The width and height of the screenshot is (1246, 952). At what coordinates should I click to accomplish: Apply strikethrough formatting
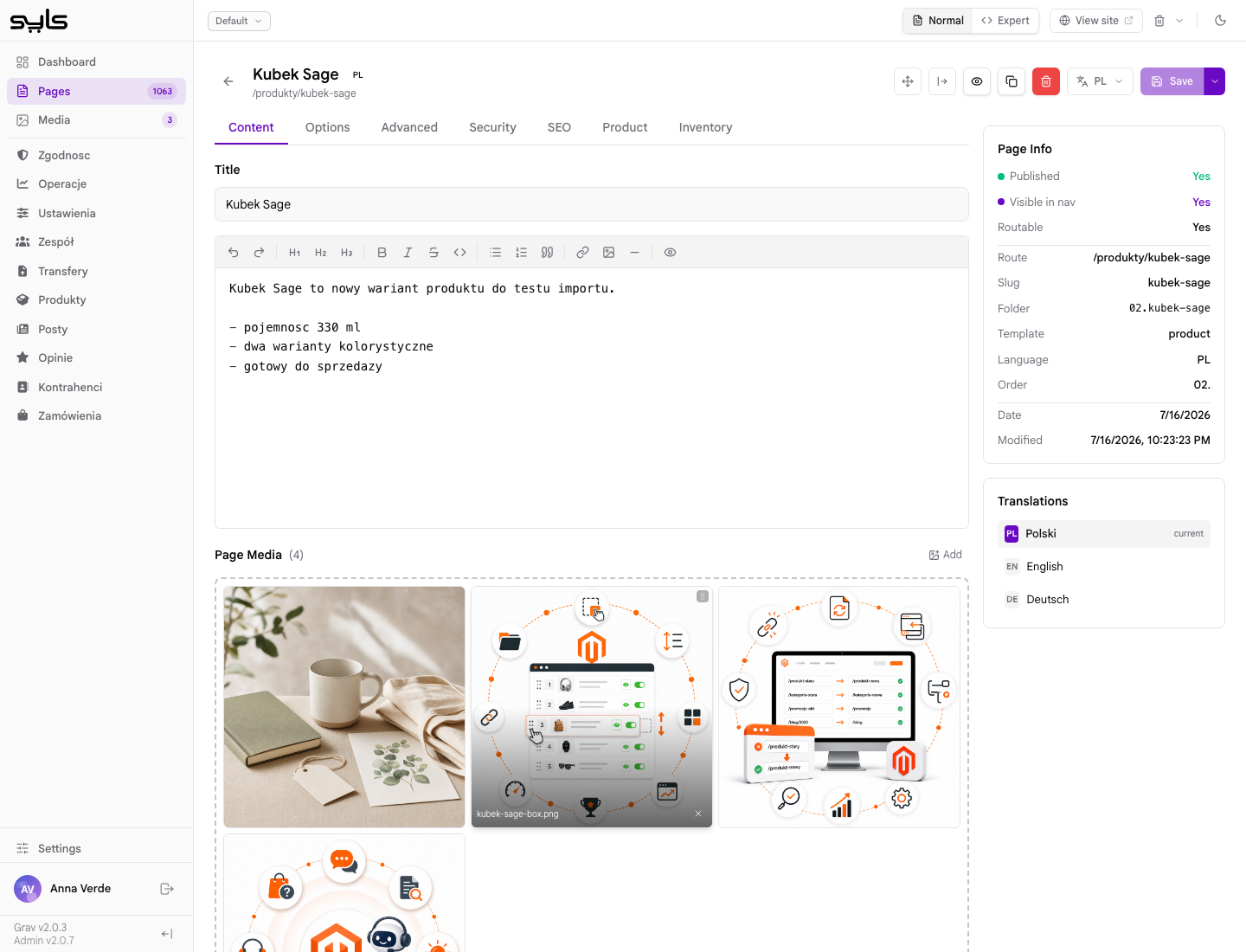[434, 253]
